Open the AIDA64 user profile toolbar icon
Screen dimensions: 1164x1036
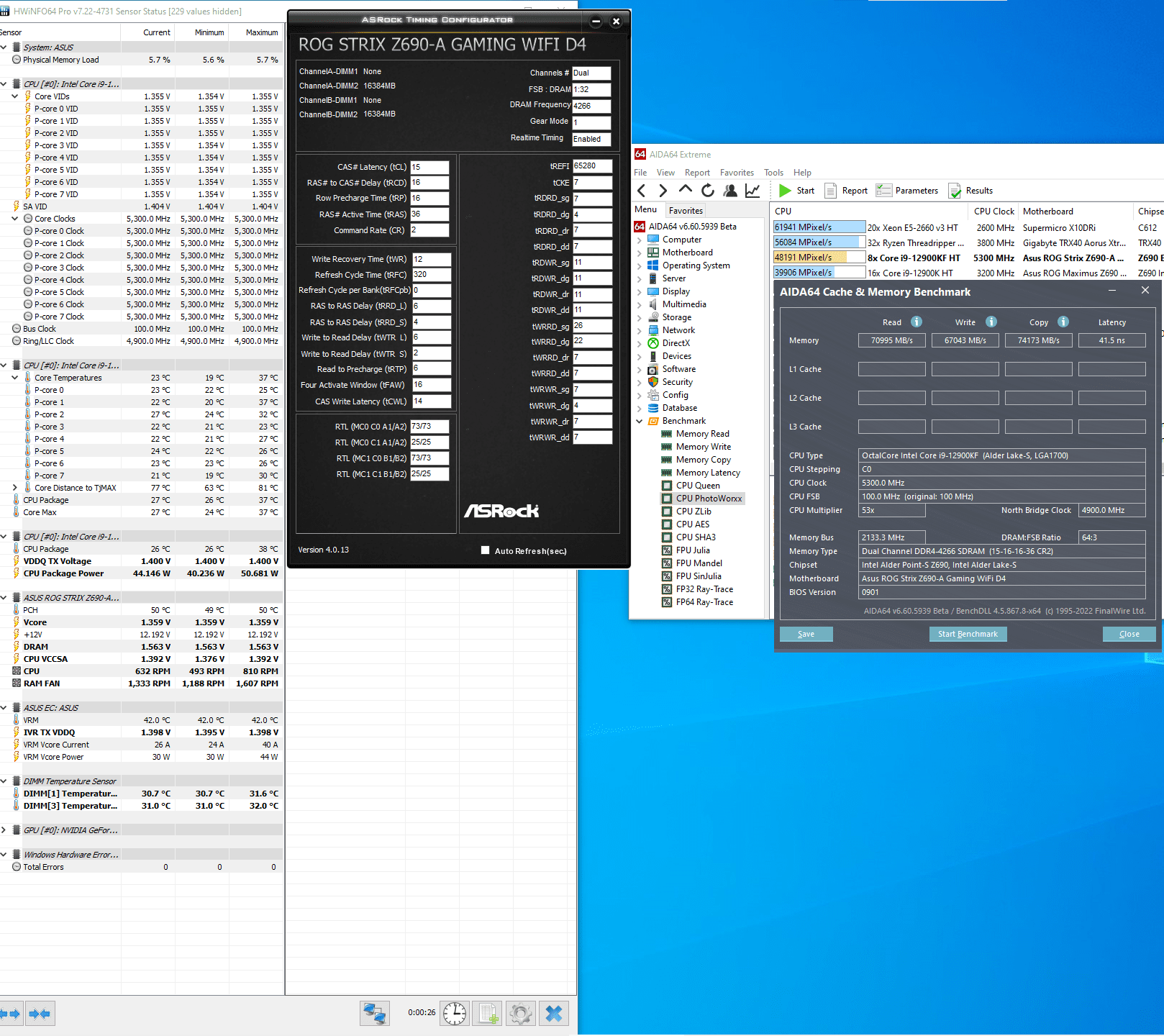[730, 191]
